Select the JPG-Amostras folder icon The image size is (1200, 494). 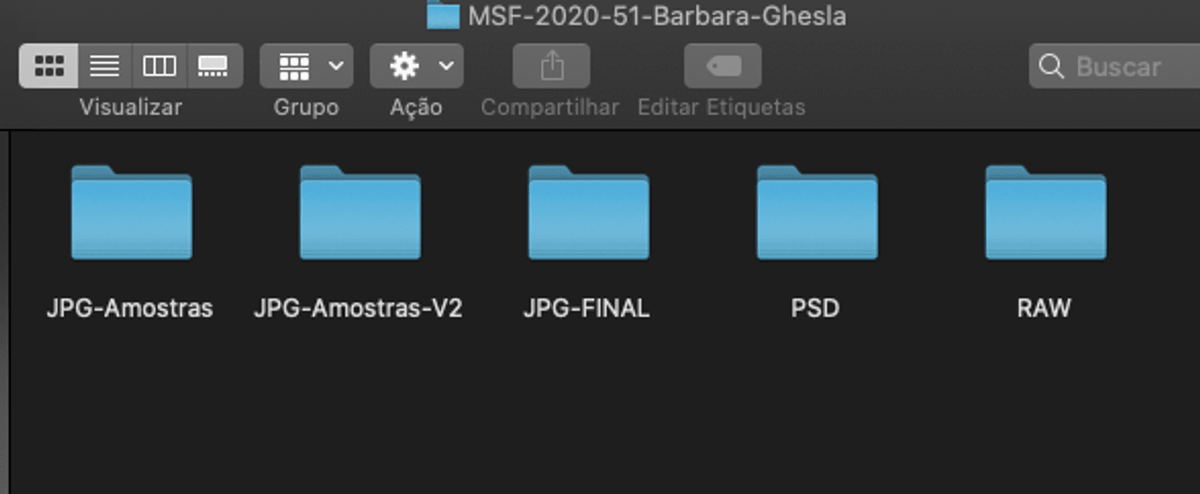point(131,212)
